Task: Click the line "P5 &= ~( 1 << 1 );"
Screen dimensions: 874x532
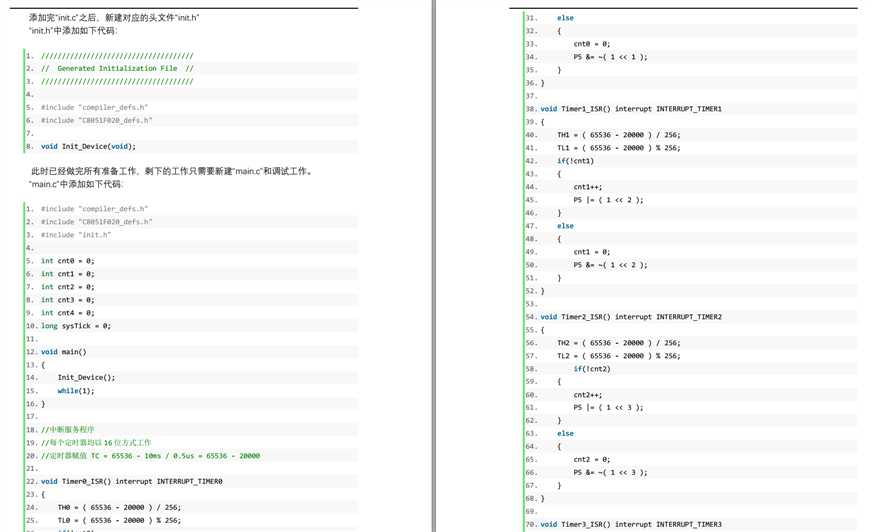Action: point(610,57)
